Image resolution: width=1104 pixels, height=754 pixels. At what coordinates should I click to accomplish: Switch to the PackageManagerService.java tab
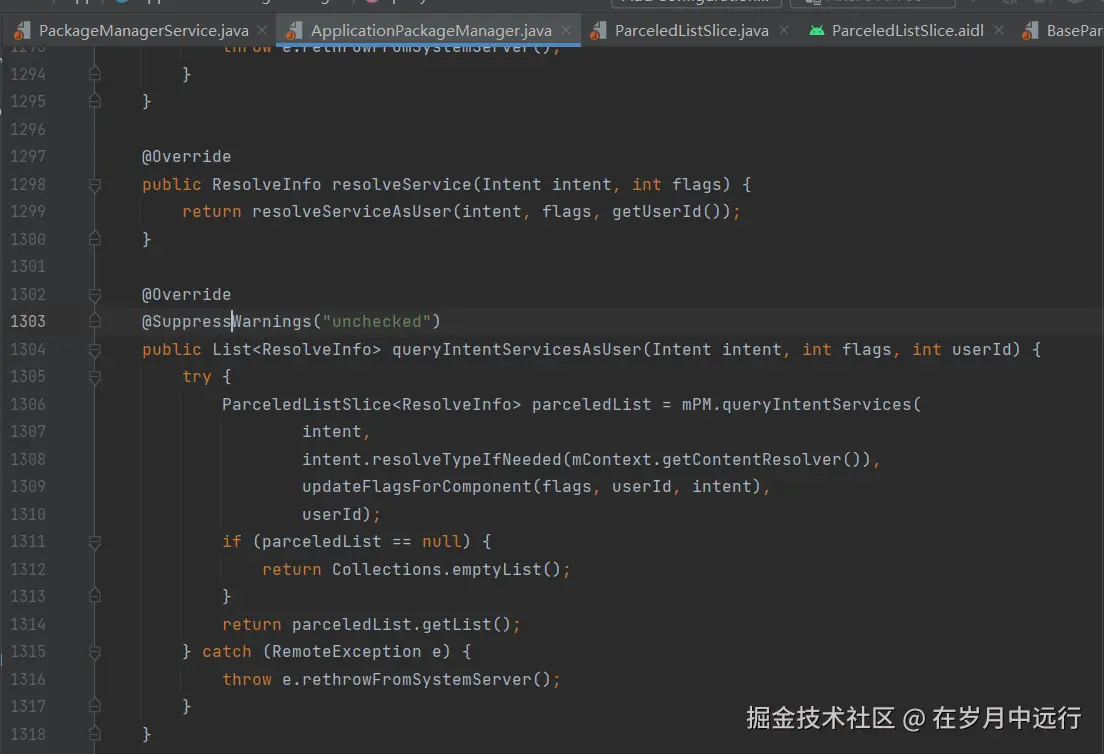point(144,30)
